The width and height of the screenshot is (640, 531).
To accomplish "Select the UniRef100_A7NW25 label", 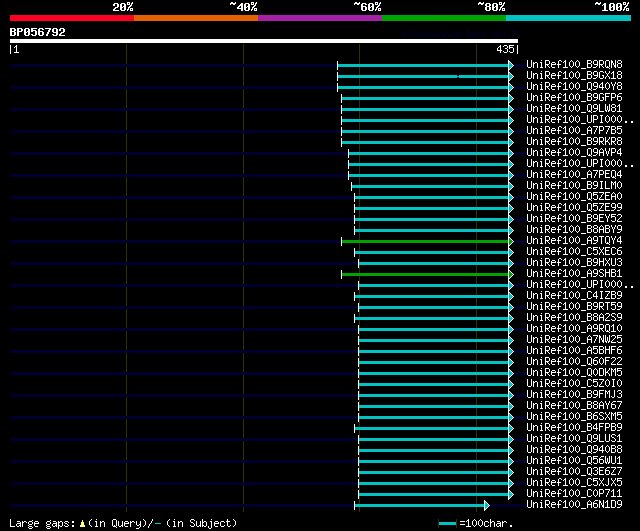I will click(x=574, y=340).
